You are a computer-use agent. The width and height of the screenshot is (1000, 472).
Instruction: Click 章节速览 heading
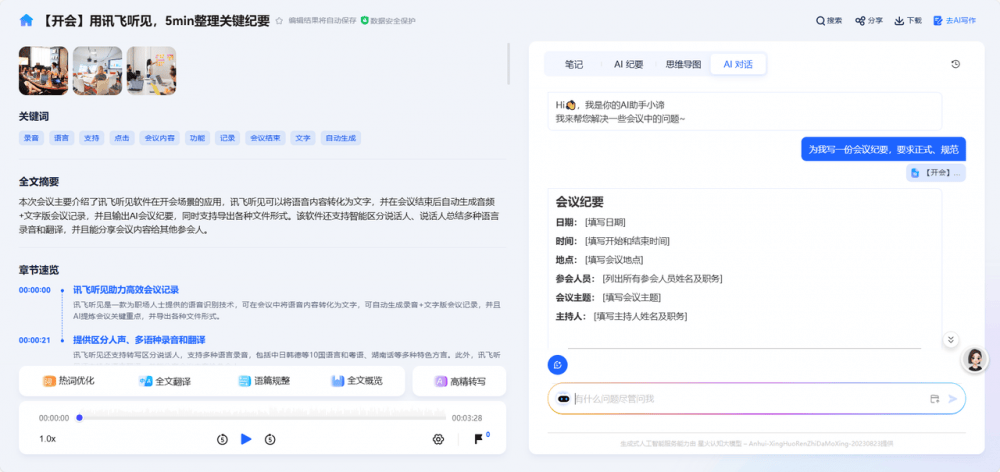tap(39, 270)
